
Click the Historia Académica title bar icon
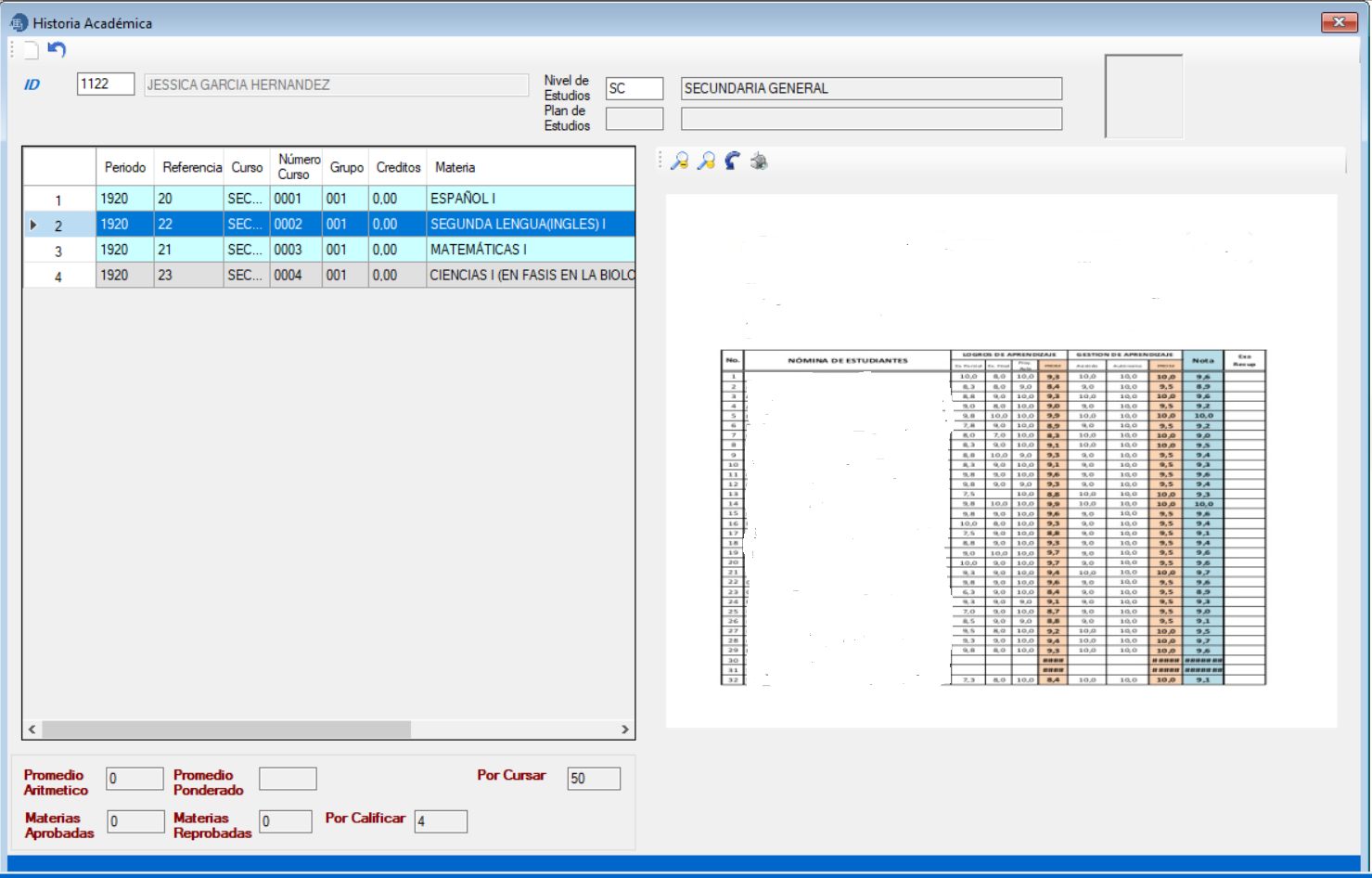19,23
